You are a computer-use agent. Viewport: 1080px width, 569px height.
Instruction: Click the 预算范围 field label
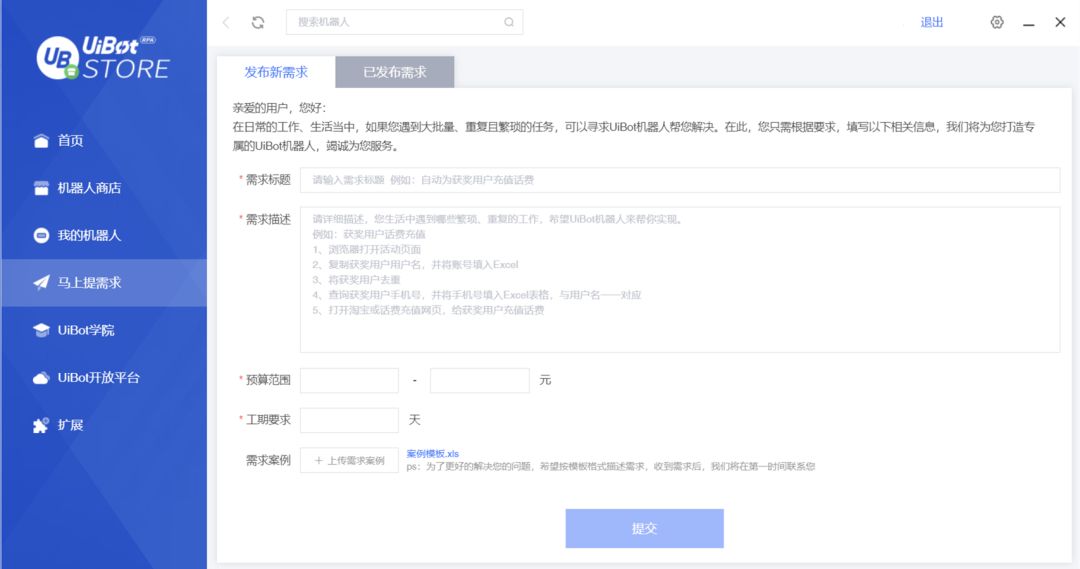(268, 380)
